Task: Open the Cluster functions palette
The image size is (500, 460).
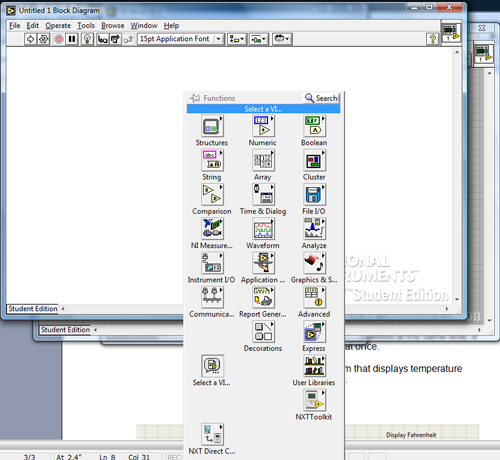Action: pyautogui.click(x=314, y=160)
